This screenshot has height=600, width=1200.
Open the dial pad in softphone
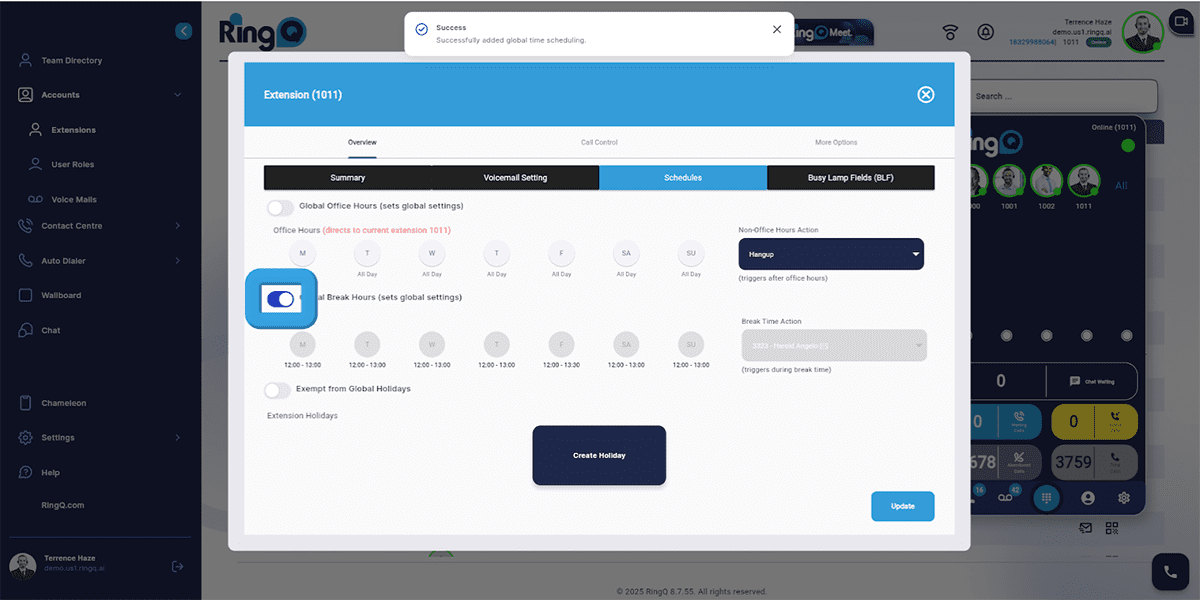click(1044, 497)
